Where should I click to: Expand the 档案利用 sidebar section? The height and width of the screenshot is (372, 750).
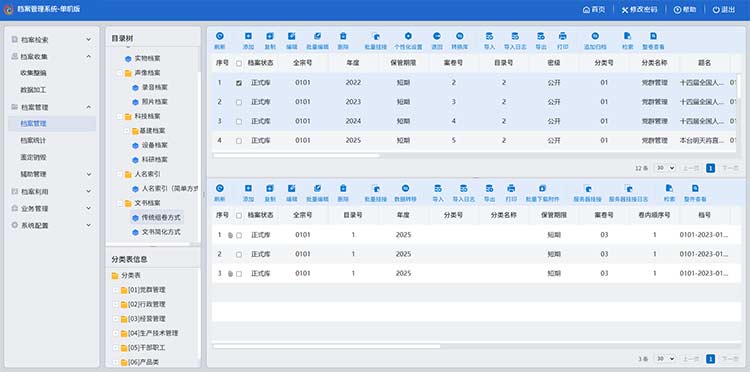[88, 191]
